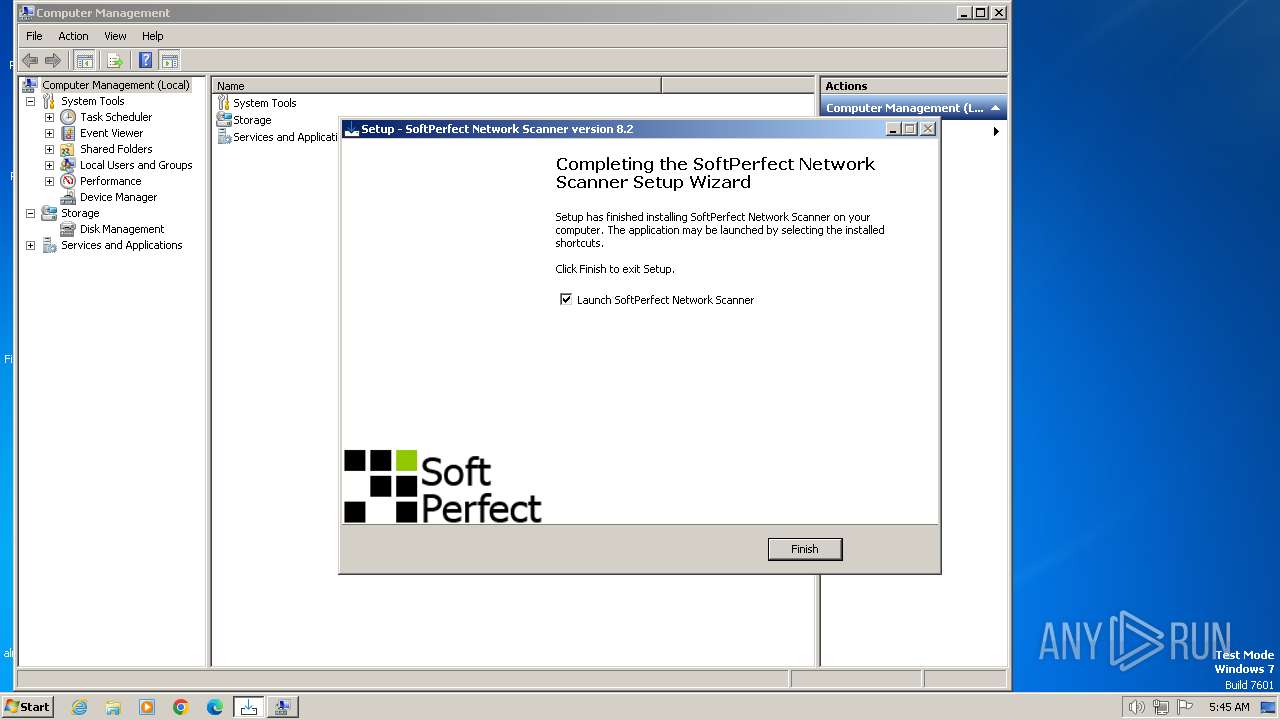Open Google Chrome from the taskbar
This screenshot has height=720, width=1280.
[181, 707]
